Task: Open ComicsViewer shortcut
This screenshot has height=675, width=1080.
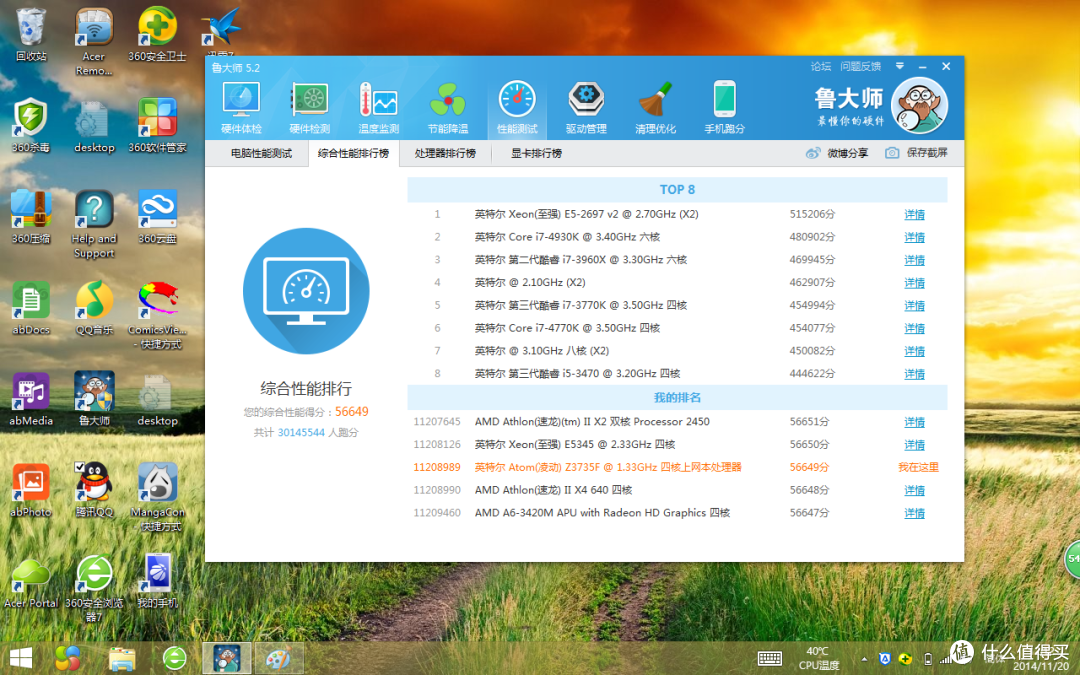Action: (157, 315)
